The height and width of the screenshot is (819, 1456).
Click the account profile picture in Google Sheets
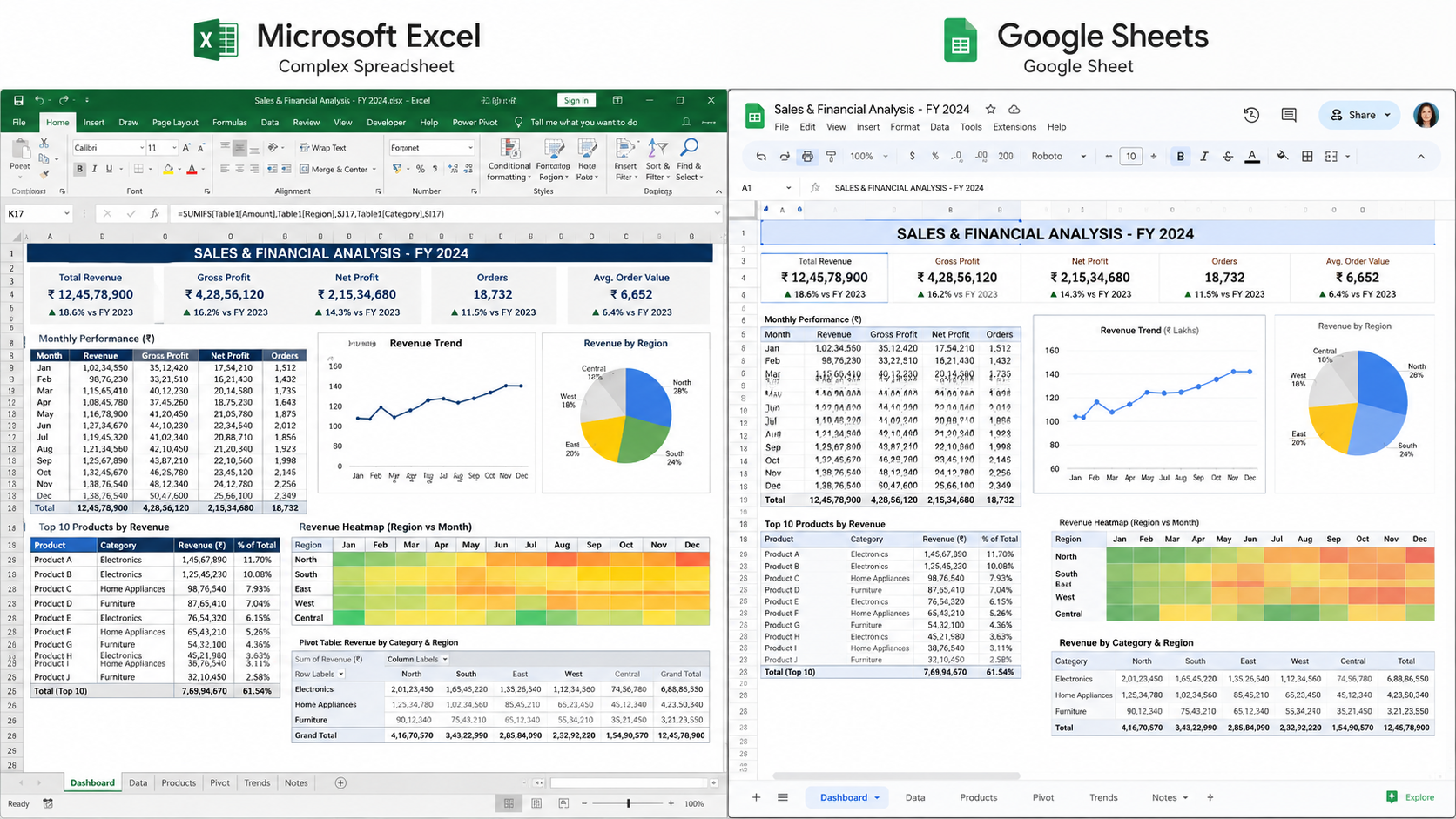point(1426,115)
